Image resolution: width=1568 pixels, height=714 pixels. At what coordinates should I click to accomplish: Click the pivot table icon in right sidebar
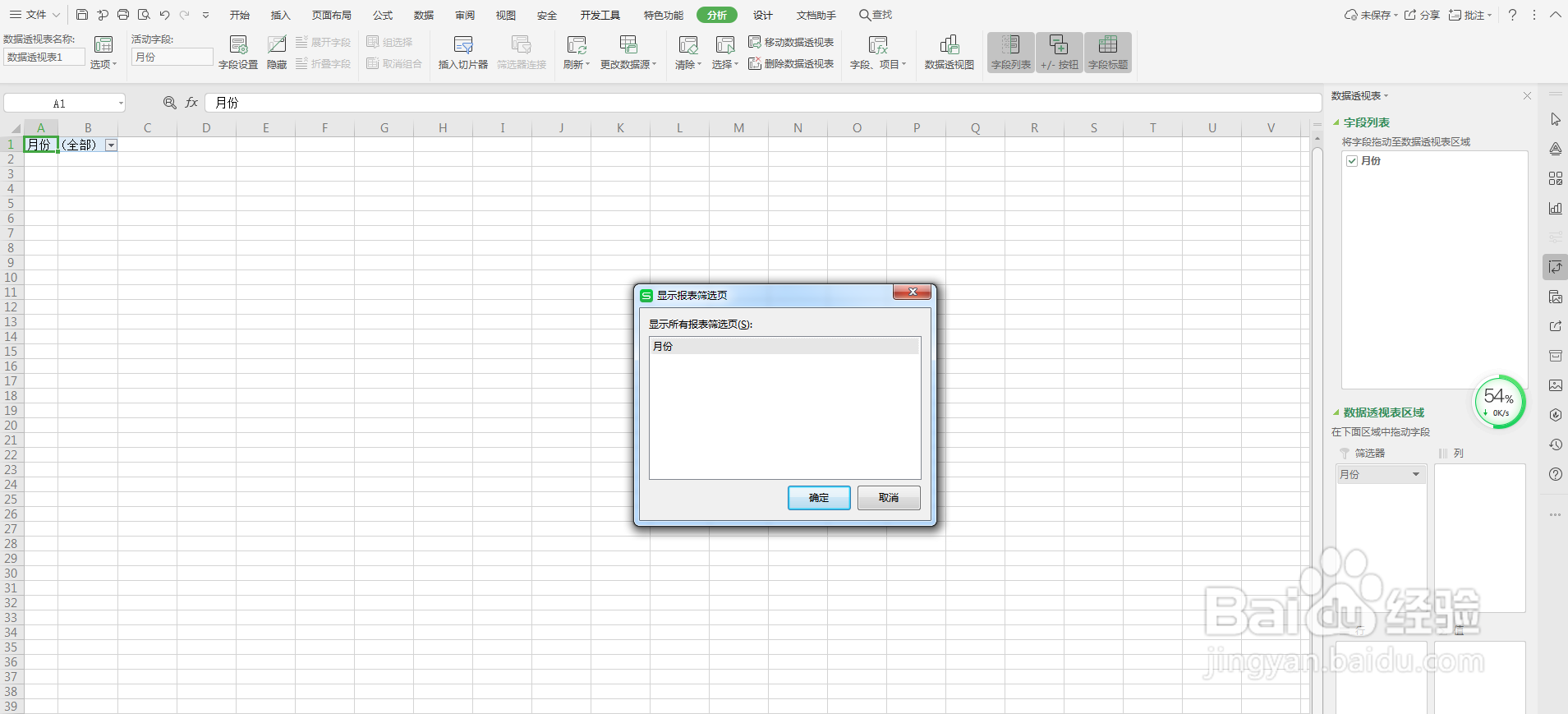[x=1556, y=267]
